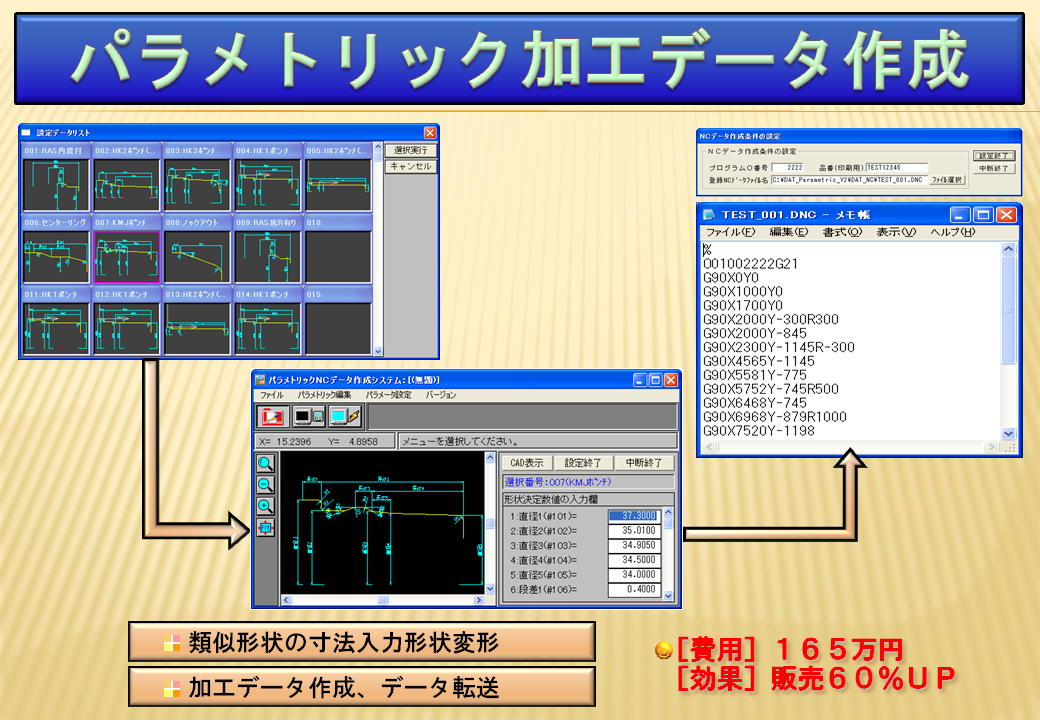Image resolution: width=1040 pixels, height=720 pixels.
Task: Select the zoom out magnifier tool
Action: pos(265,485)
